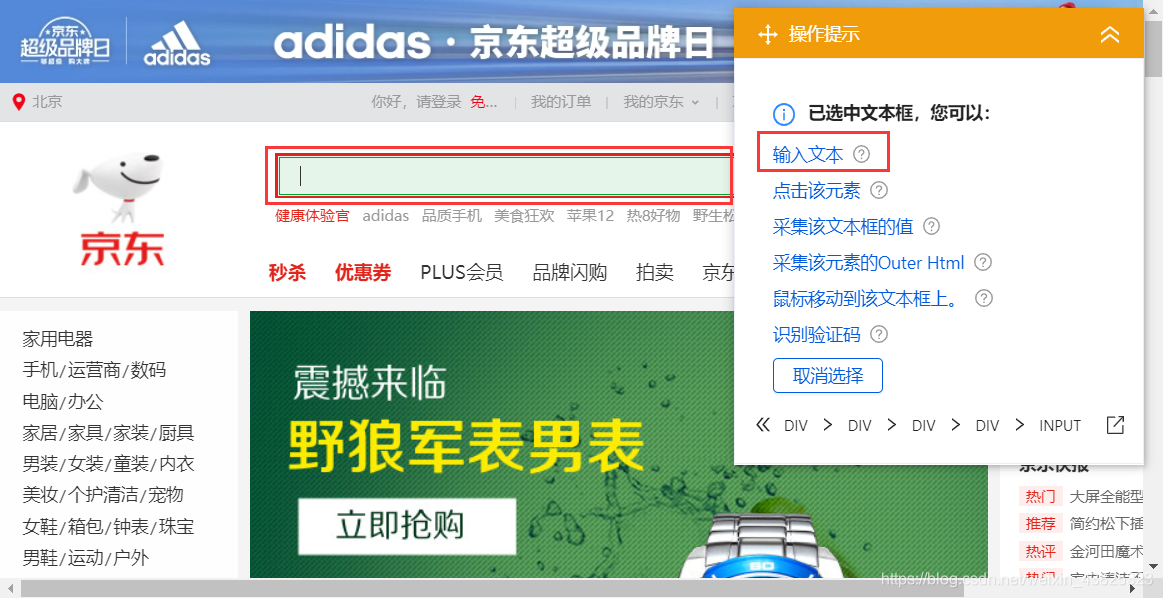The width and height of the screenshot is (1163, 598).
Task: Open help icon next to 点击该元素
Action: click(878, 191)
